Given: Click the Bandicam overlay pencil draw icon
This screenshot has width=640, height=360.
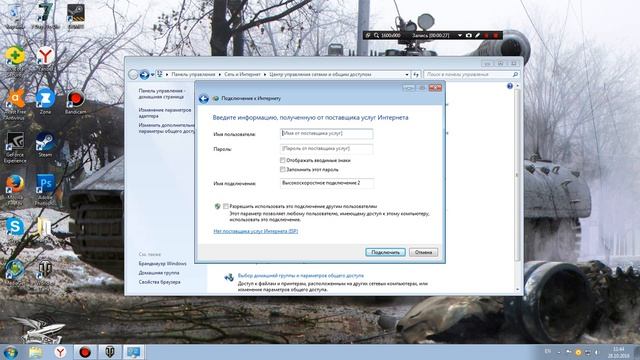Looking at the screenshot, I should click(x=477, y=36).
